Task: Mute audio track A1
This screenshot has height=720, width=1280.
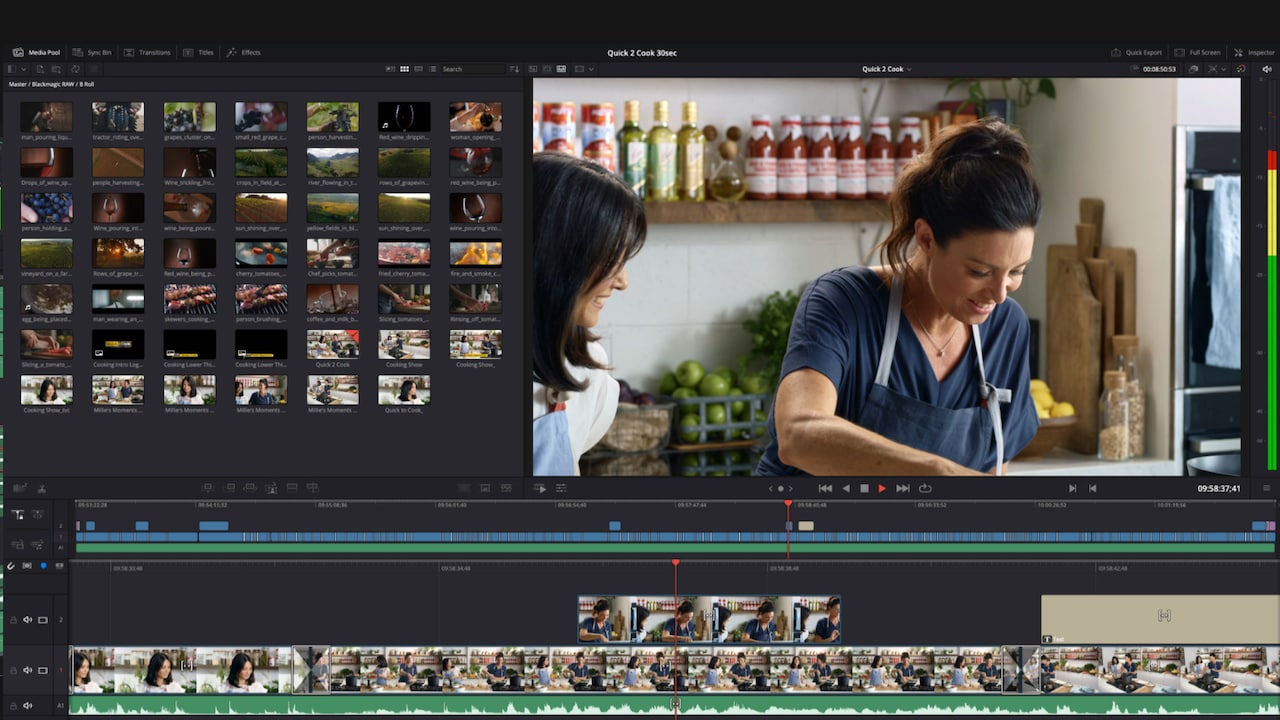Action: click(x=27, y=705)
